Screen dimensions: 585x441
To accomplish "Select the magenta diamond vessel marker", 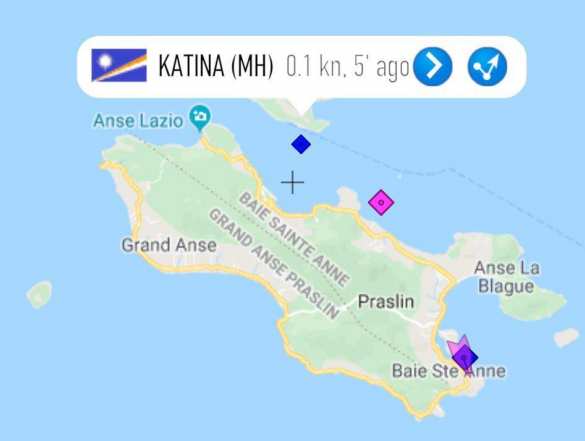I will [381, 202].
